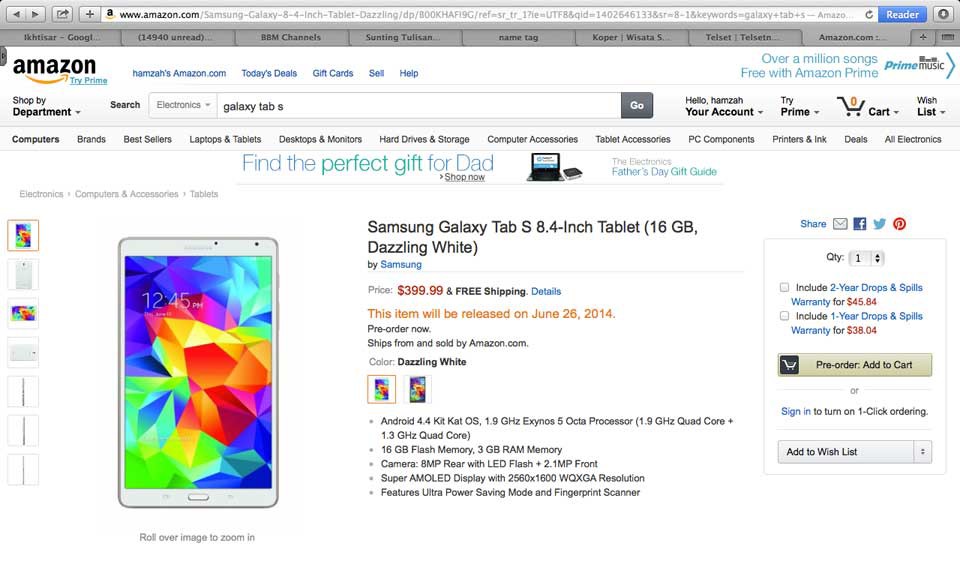960x583 pixels.
Task: Click the browser share icon in the toolbar
Action: tap(65, 14)
